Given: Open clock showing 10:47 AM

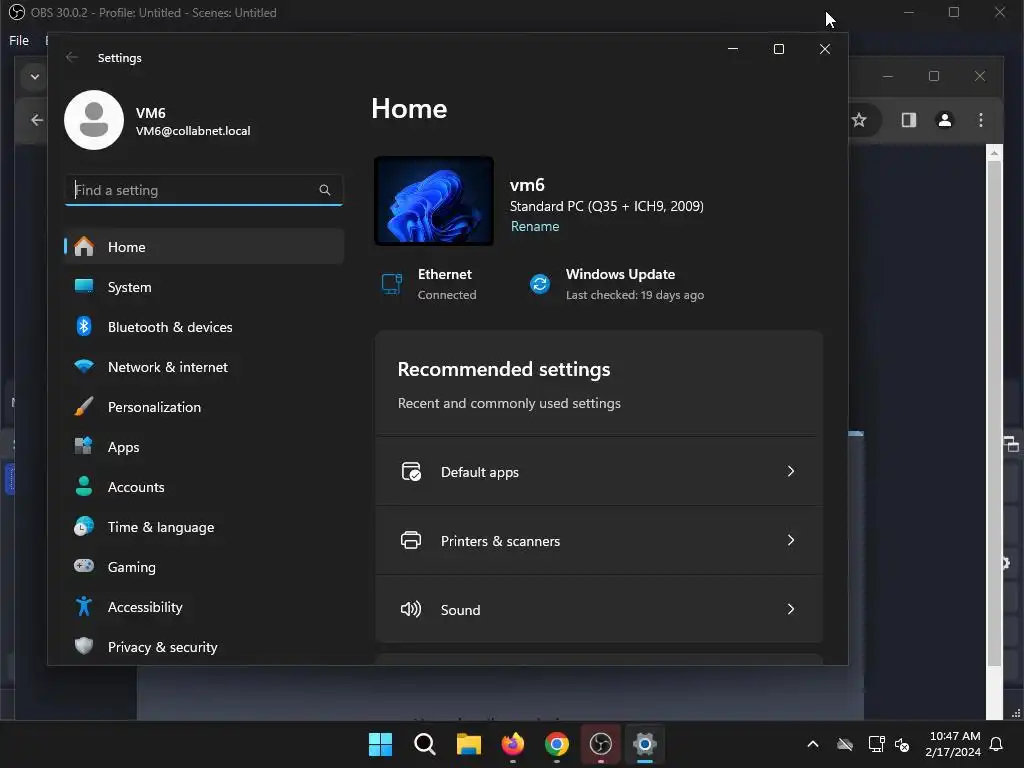Looking at the screenshot, I should (x=953, y=744).
